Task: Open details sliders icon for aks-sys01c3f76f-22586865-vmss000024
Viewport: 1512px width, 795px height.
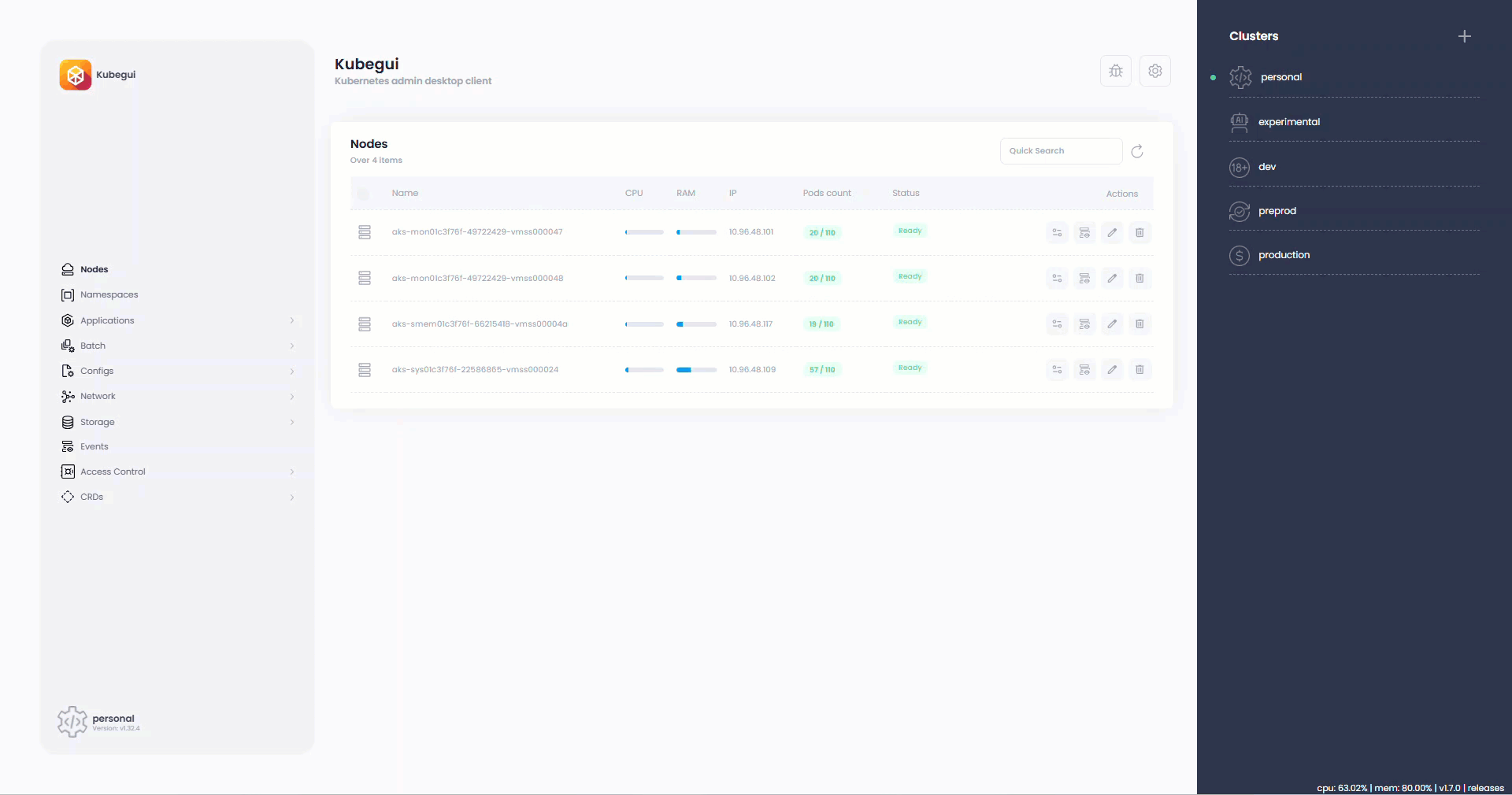Action: click(1057, 369)
